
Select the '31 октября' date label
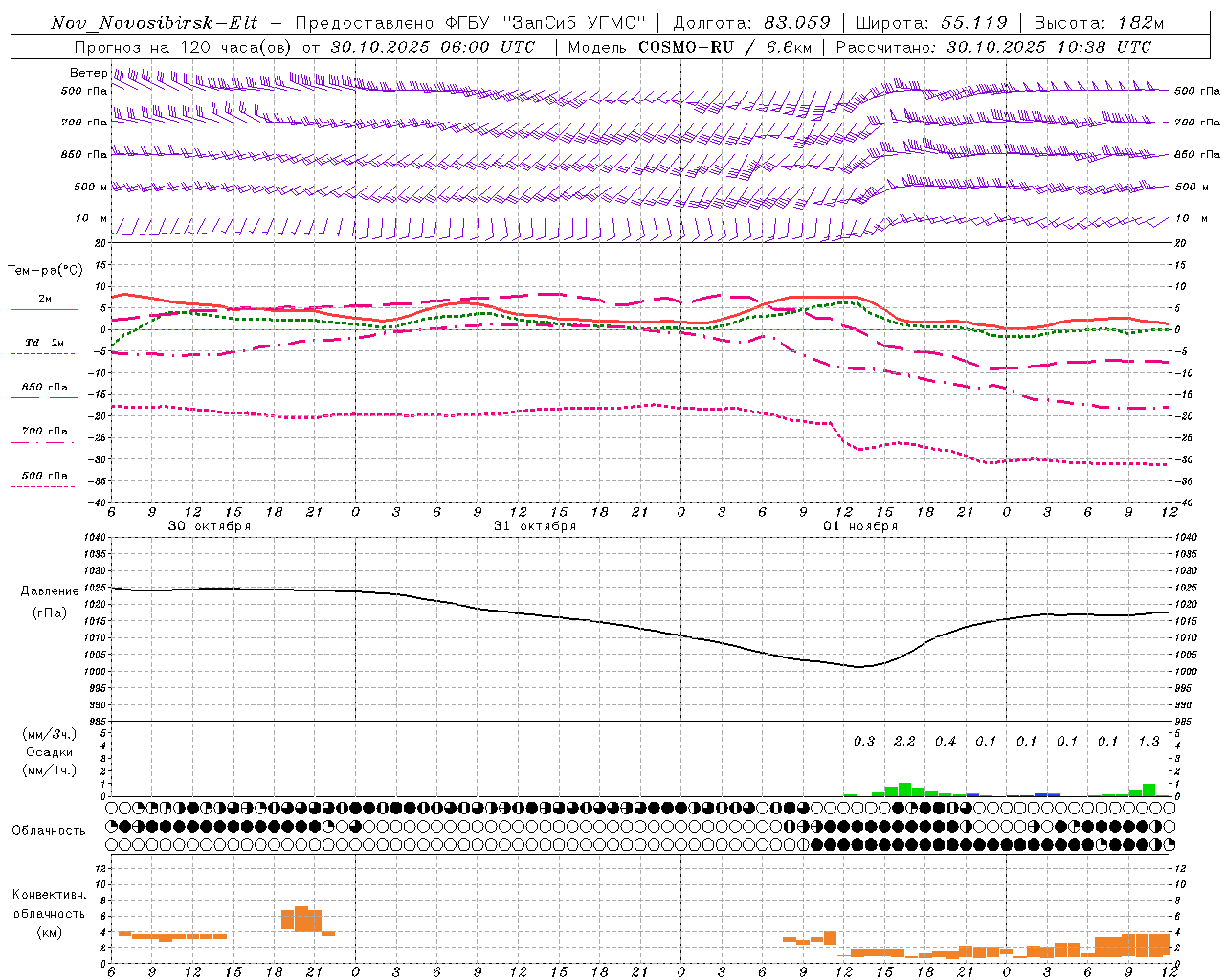pos(535,526)
